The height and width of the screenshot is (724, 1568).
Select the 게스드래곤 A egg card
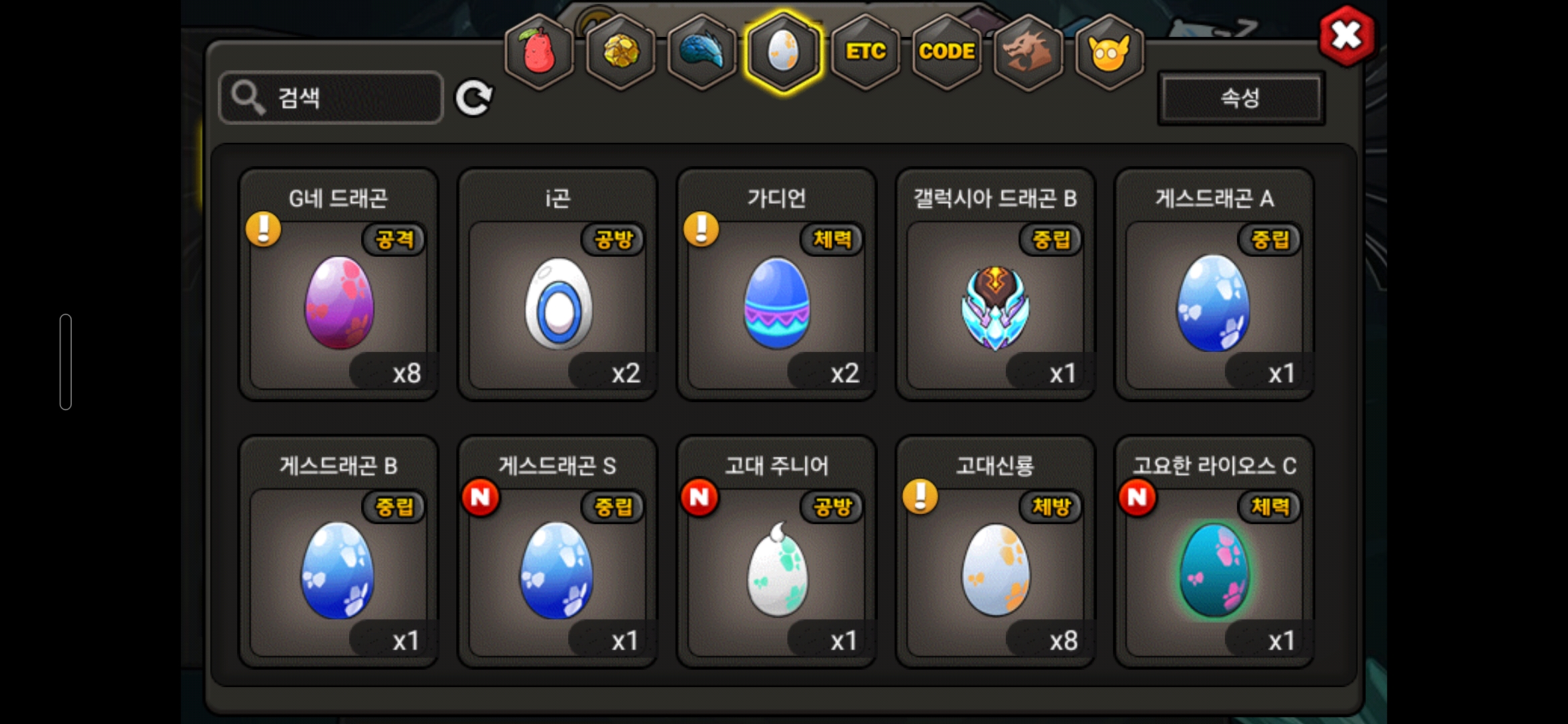pos(1214,285)
